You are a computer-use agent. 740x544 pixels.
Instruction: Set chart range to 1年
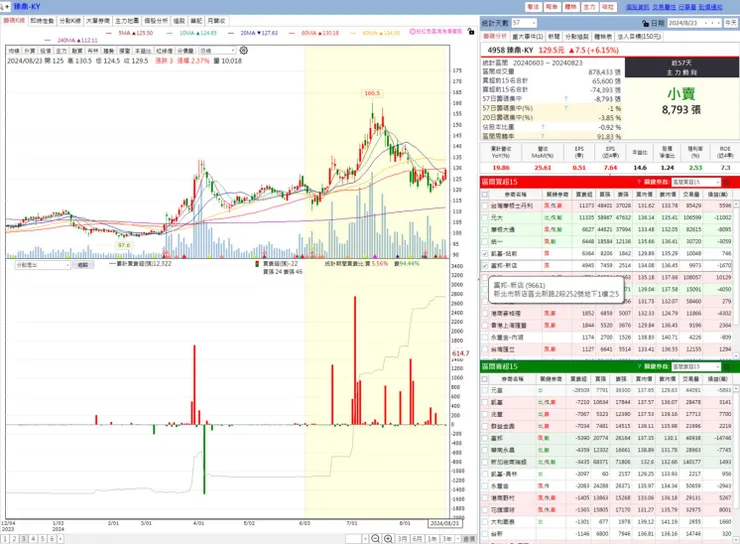[432, 538]
